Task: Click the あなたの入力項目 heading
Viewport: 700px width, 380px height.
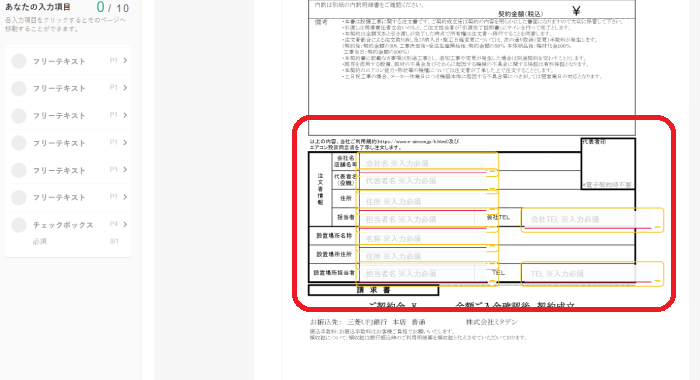Action: (x=38, y=7)
